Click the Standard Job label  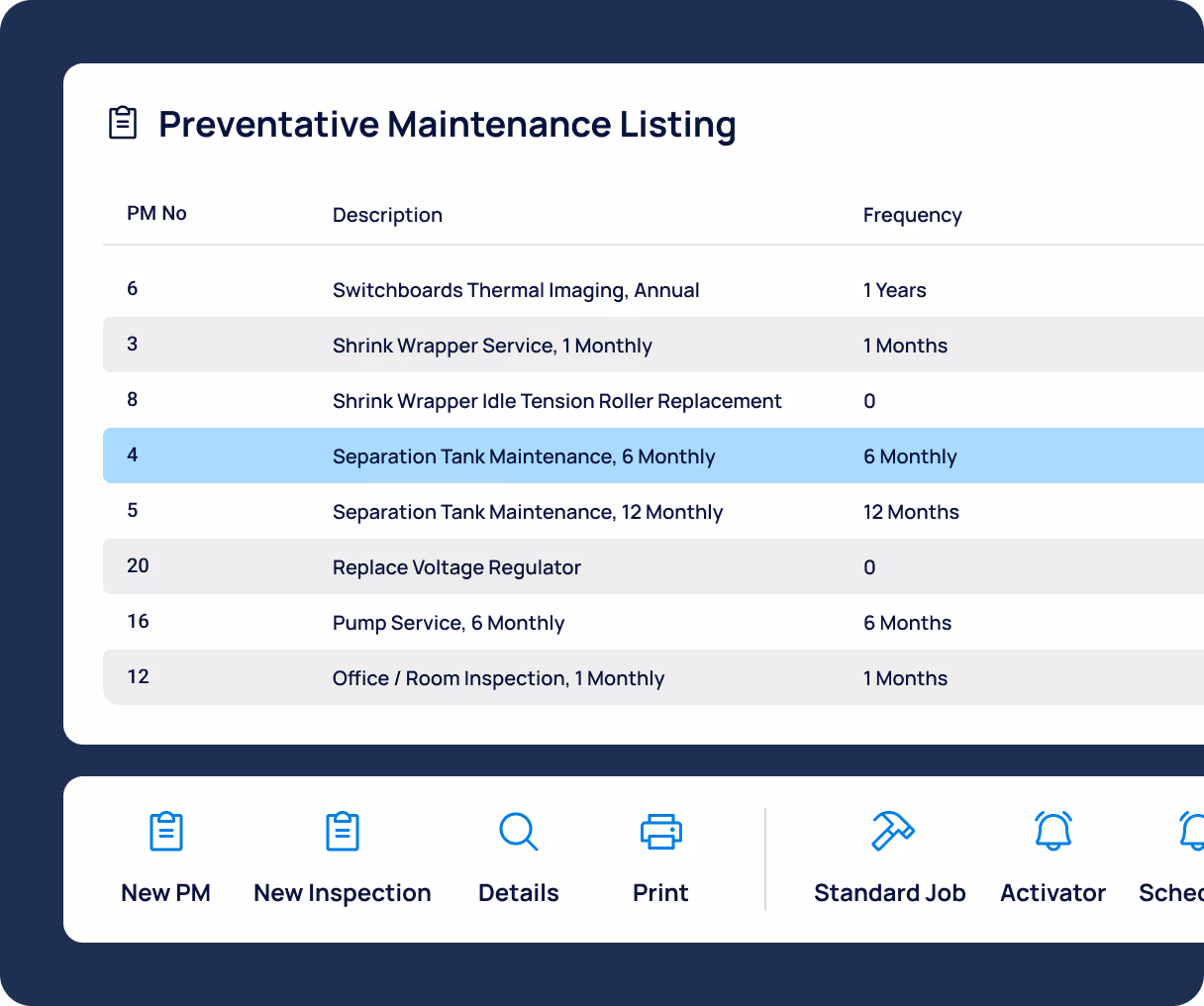point(890,893)
